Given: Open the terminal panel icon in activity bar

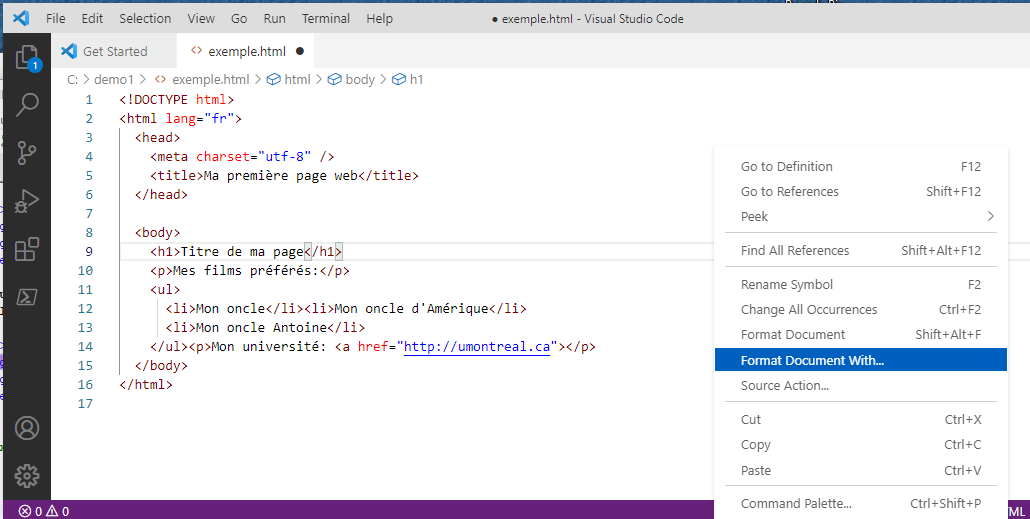Looking at the screenshot, I should click(x=27, y=297).
